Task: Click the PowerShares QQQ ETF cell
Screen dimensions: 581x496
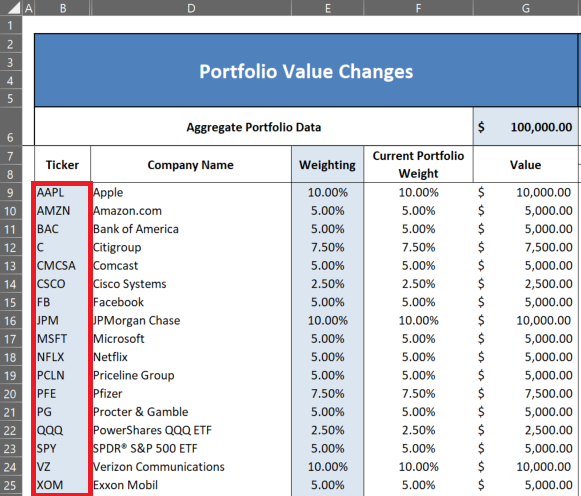Action: coord(191,430)
